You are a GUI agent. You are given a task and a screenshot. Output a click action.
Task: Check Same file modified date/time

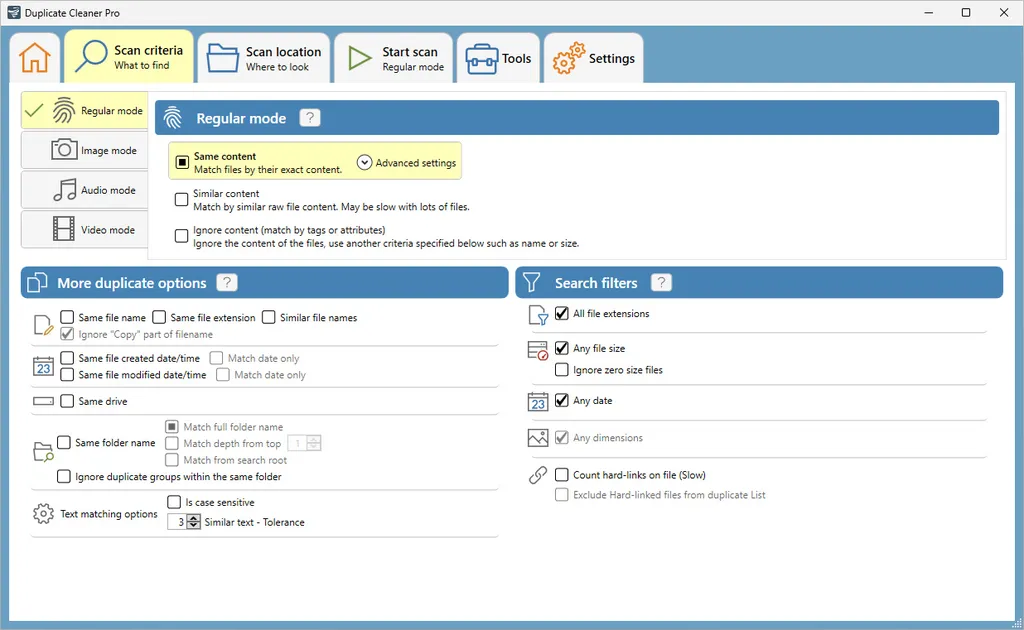point(67,374)
